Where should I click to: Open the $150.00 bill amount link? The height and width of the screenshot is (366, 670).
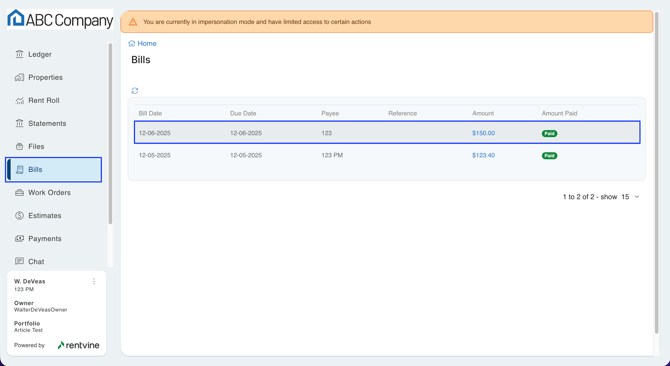click(483, 133)
